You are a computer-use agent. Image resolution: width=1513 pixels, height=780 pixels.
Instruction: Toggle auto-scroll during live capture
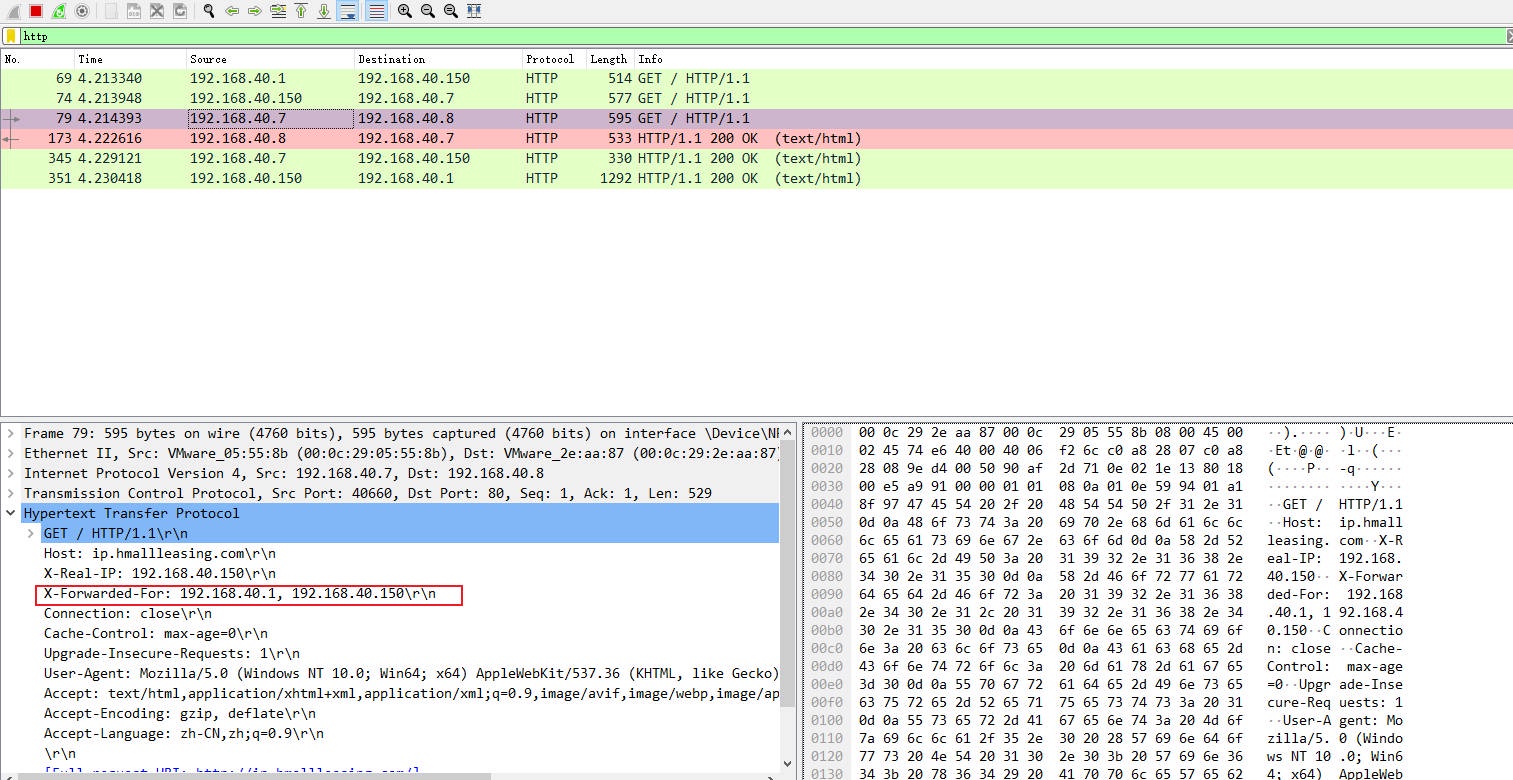coord(348,11)
